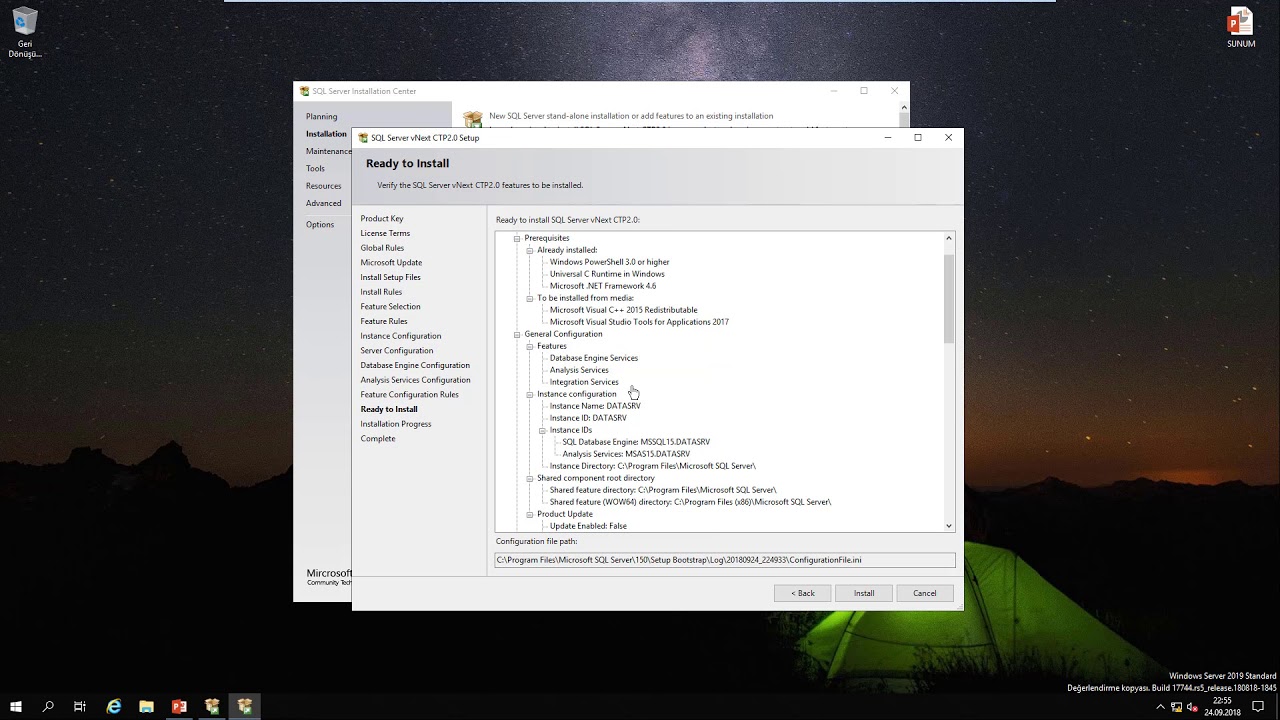Open the Windows Start menu
1280x720 pixels.
pos(15,706)
